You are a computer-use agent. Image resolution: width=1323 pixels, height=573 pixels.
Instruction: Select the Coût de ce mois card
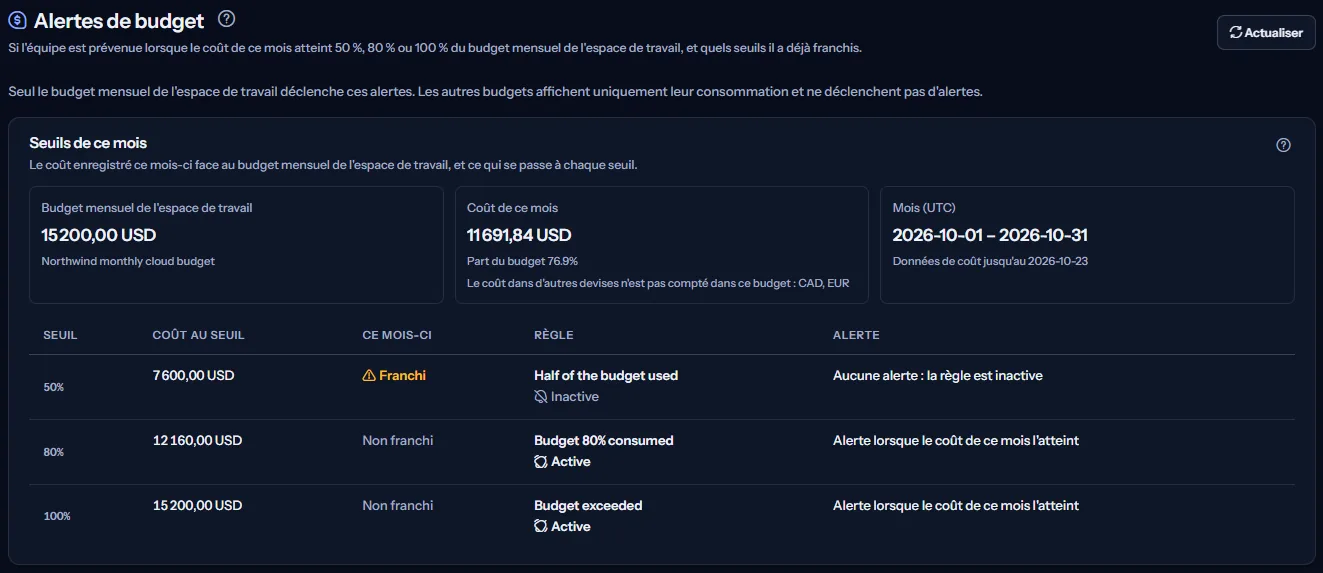[x=662, y=245]
